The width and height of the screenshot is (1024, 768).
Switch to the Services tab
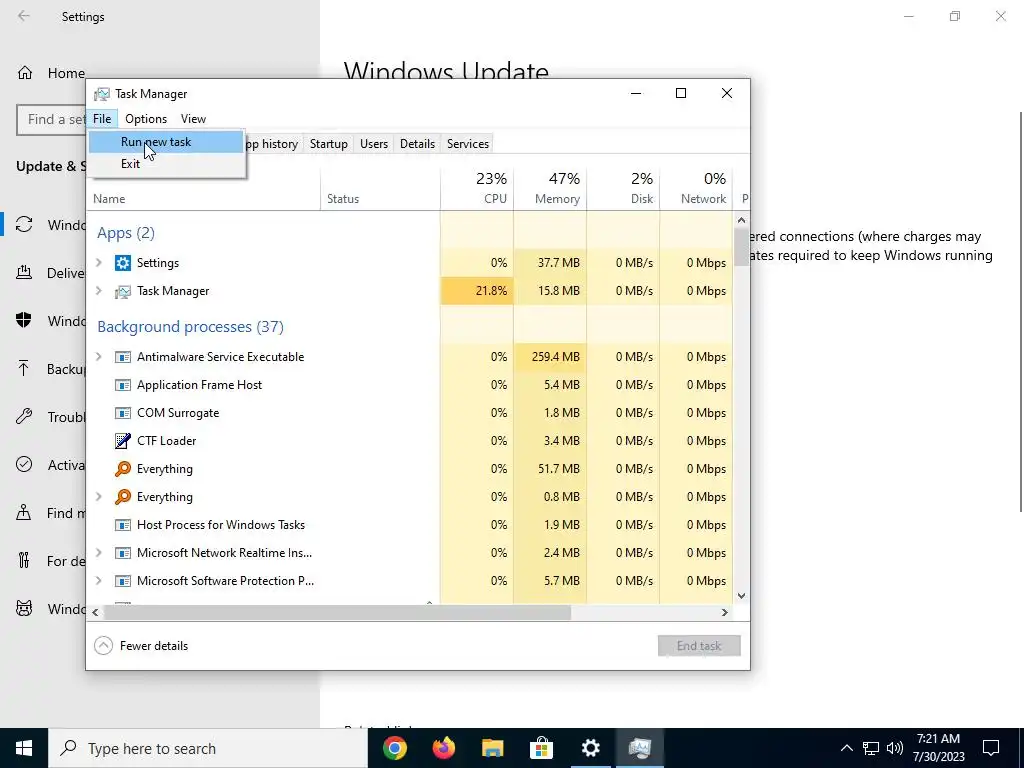[468, 144]
